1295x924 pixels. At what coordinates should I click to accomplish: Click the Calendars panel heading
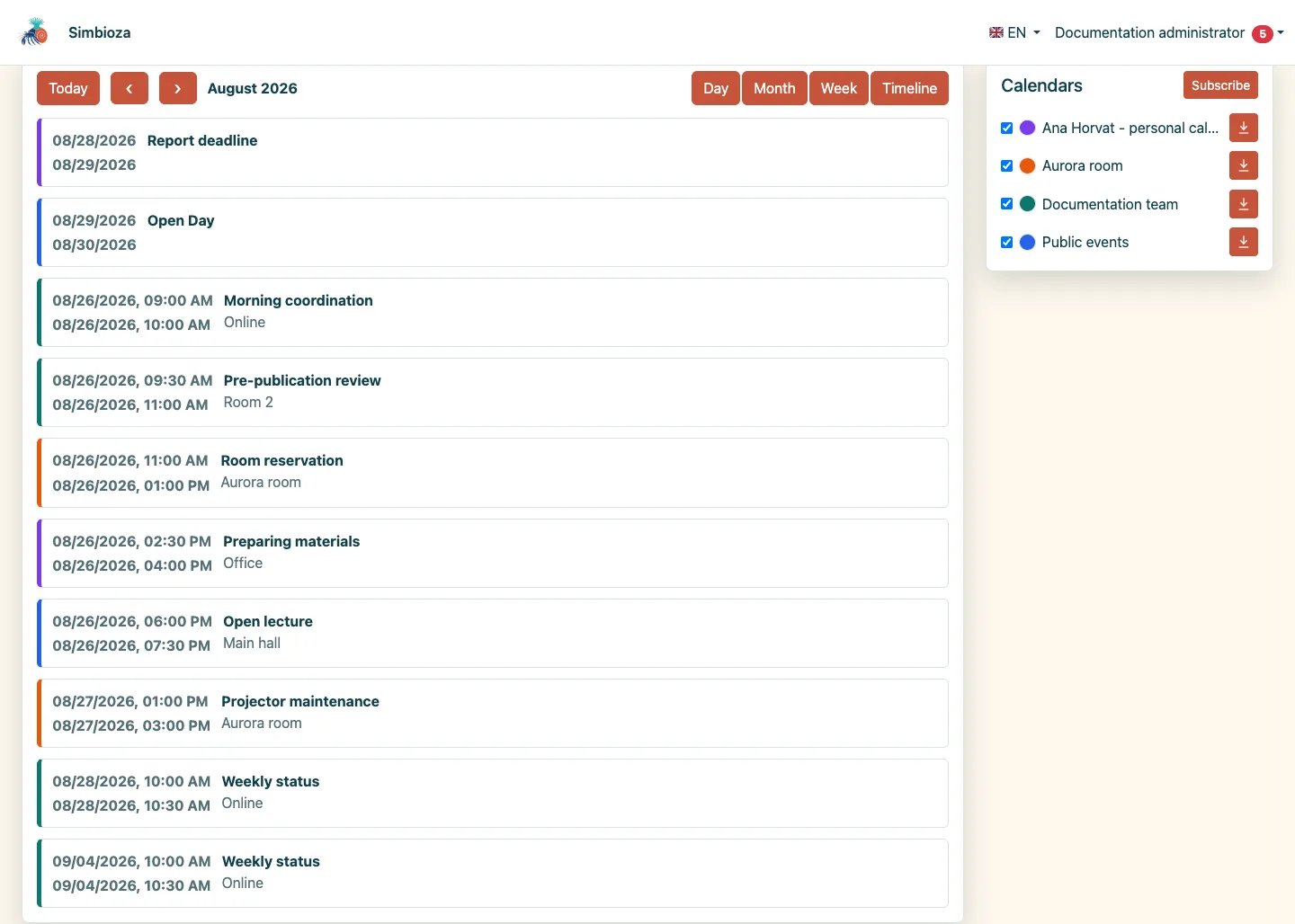pos(1041,85)
